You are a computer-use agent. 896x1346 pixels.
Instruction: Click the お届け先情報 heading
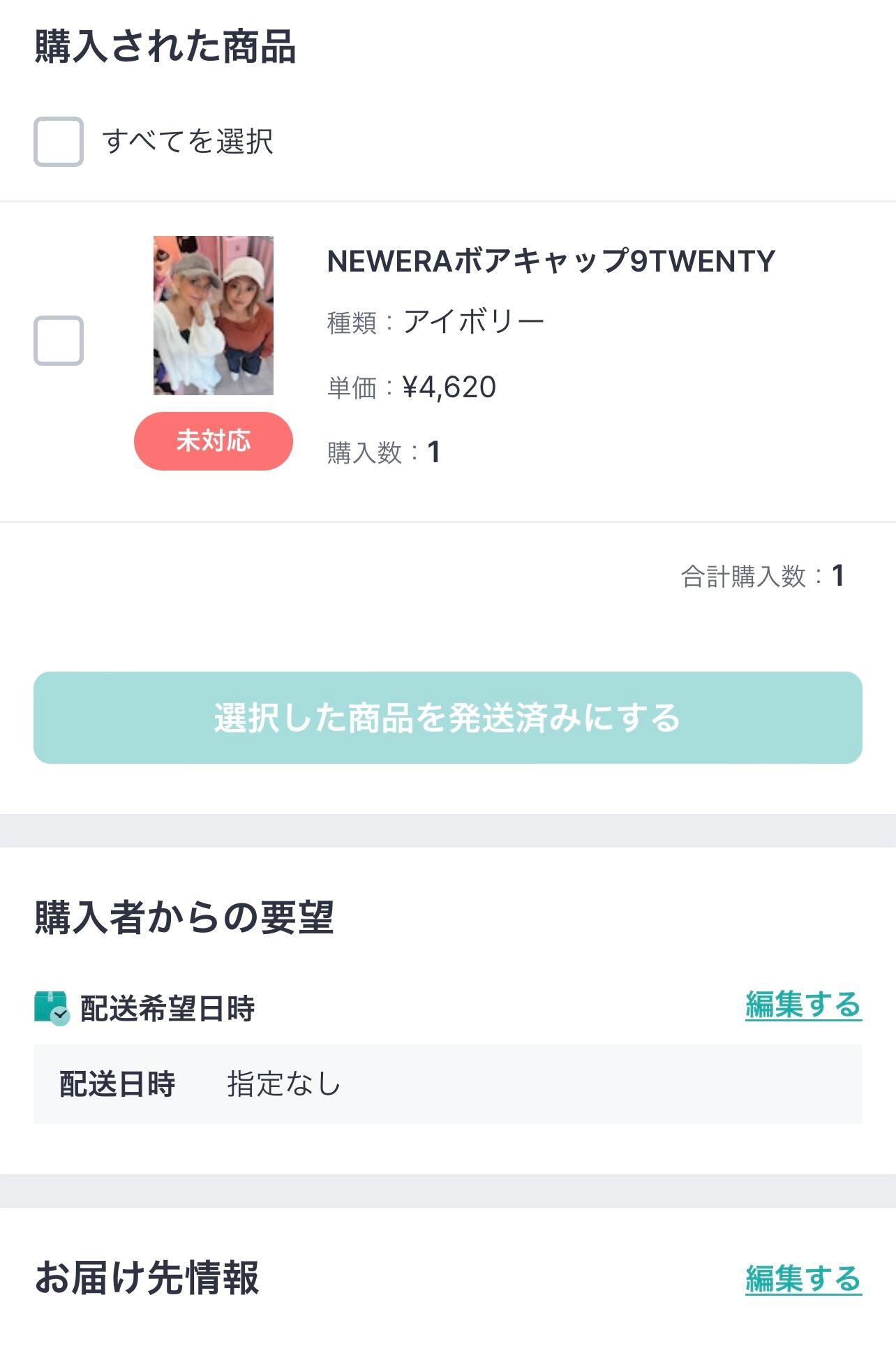(147, 1278)
